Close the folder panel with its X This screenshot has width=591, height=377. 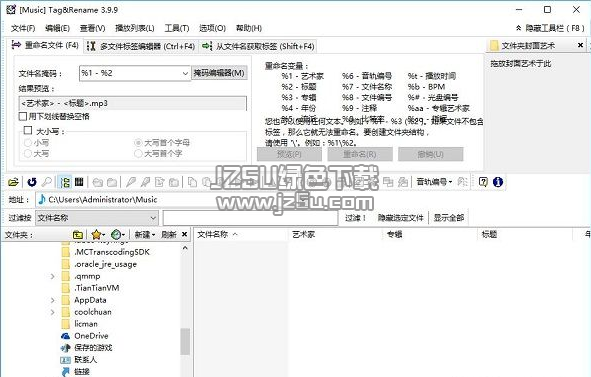pyautogui.click(x=184, y=234)
